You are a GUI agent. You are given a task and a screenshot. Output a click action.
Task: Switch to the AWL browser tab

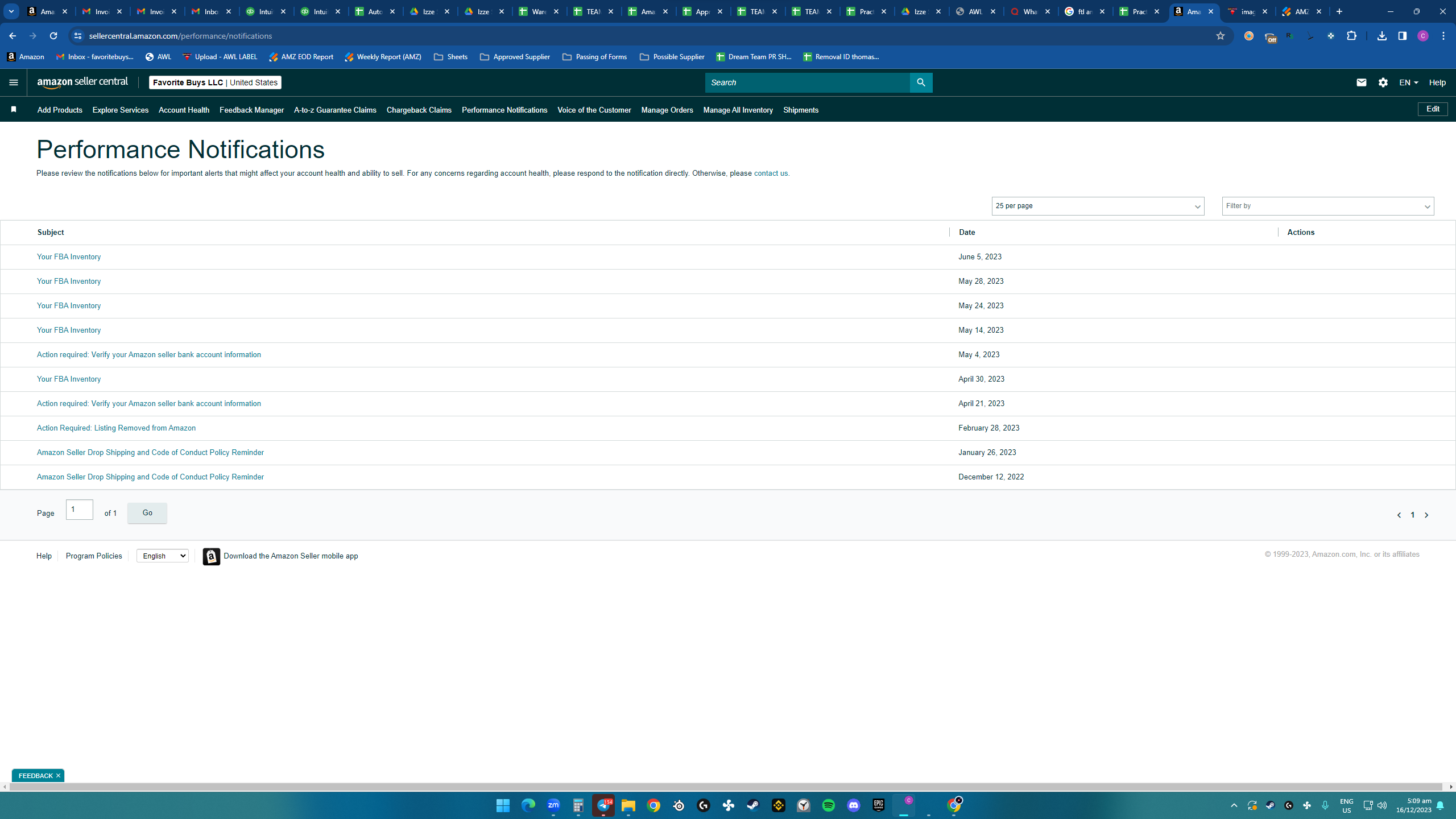(x=976, y=11)
